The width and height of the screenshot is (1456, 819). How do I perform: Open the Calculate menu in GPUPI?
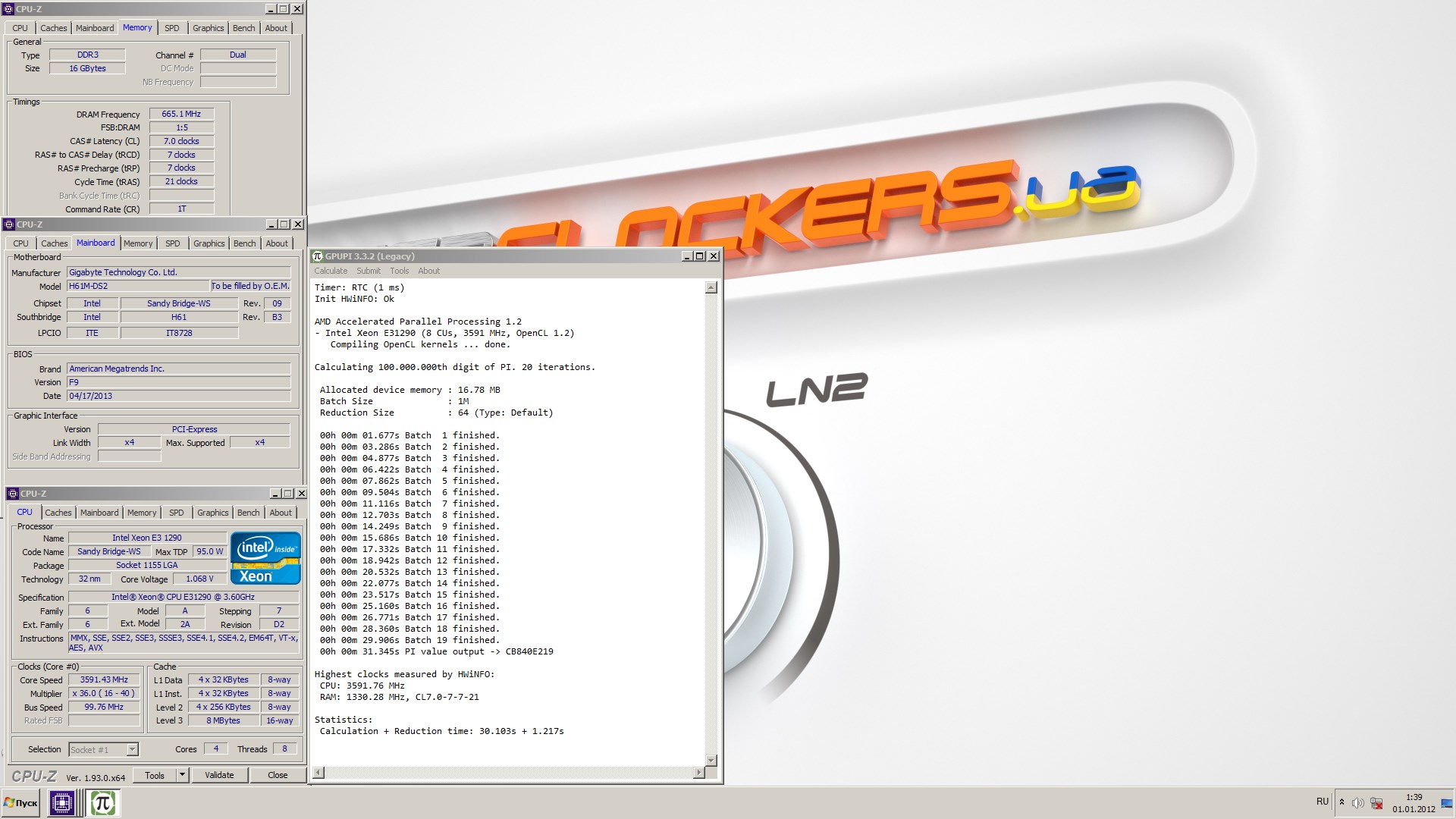pos(331,271)
